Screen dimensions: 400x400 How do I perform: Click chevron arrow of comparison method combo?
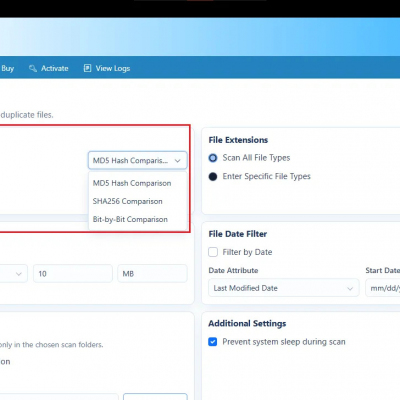[x=178, y=161]
